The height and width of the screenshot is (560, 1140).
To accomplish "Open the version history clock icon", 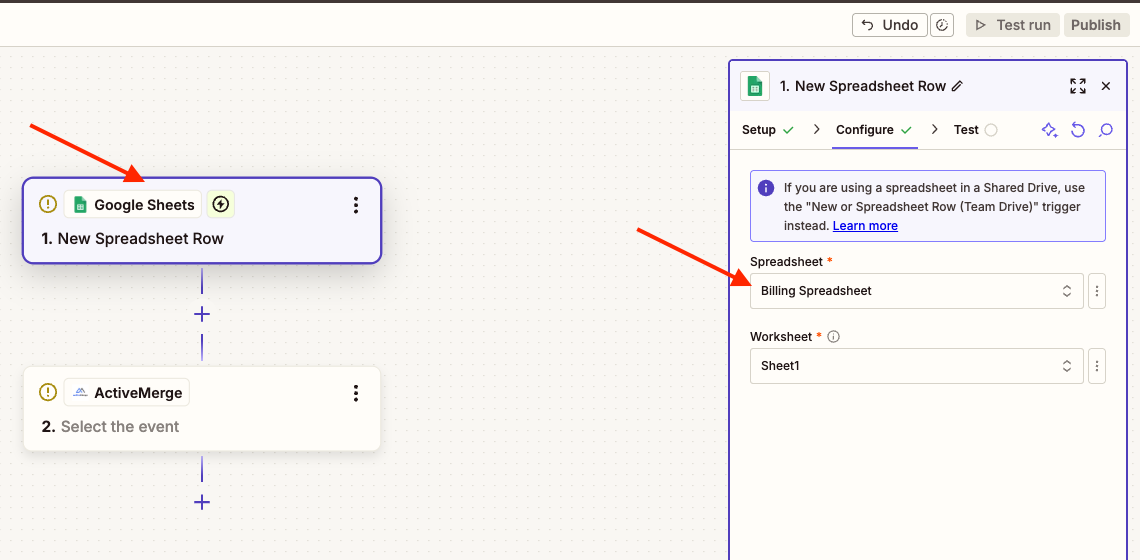I will [943, 25].
